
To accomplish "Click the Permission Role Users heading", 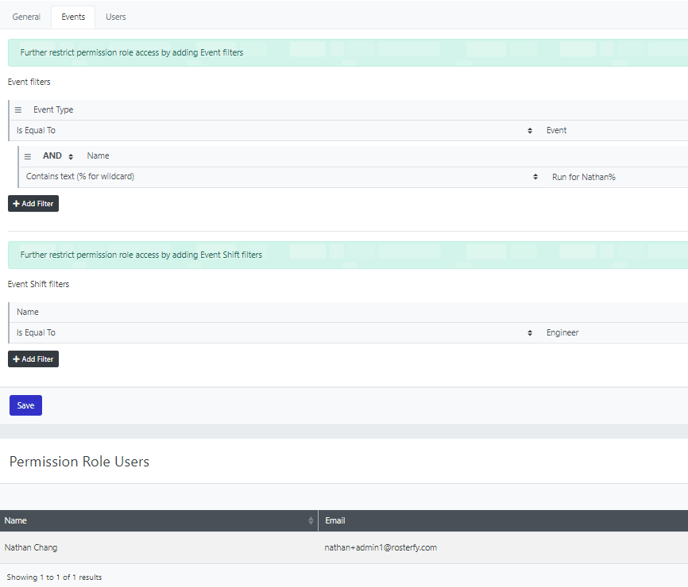I will 79,462.
